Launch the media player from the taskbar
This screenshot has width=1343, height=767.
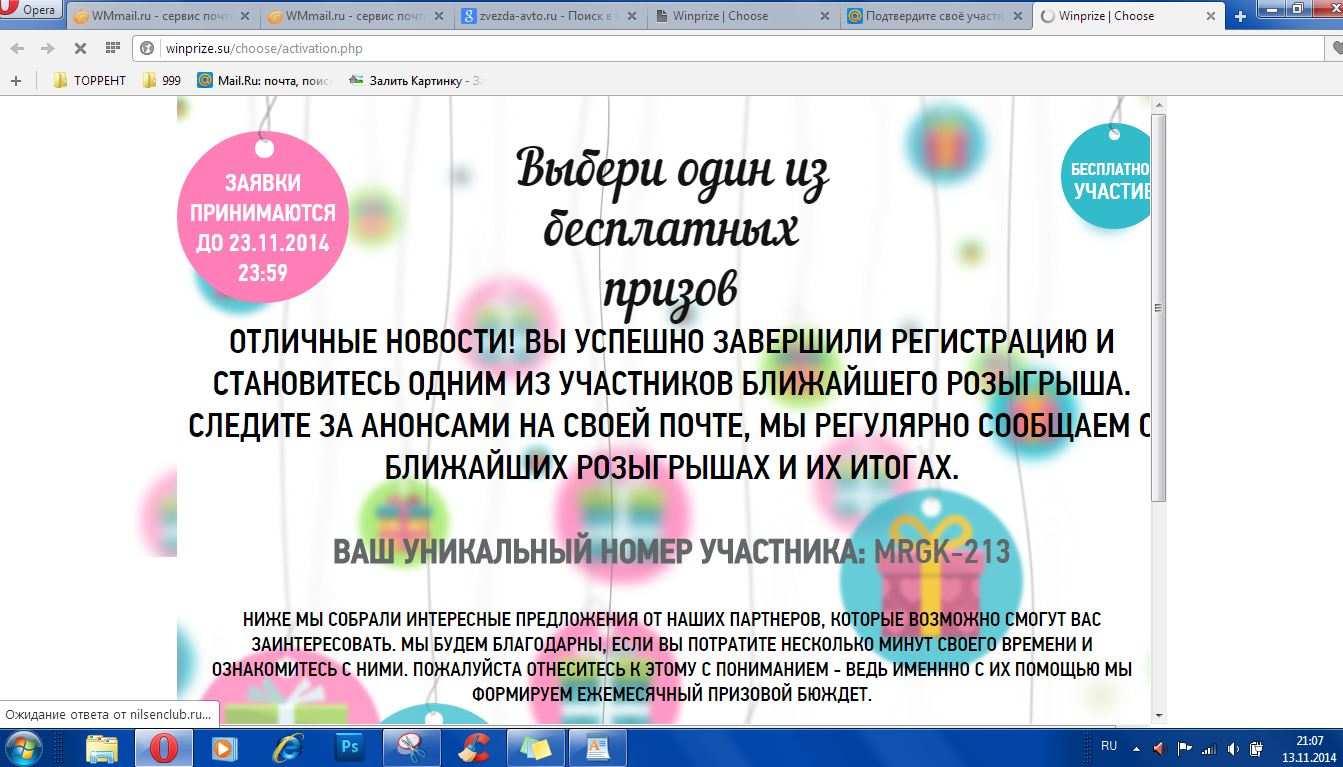(226, 748)
